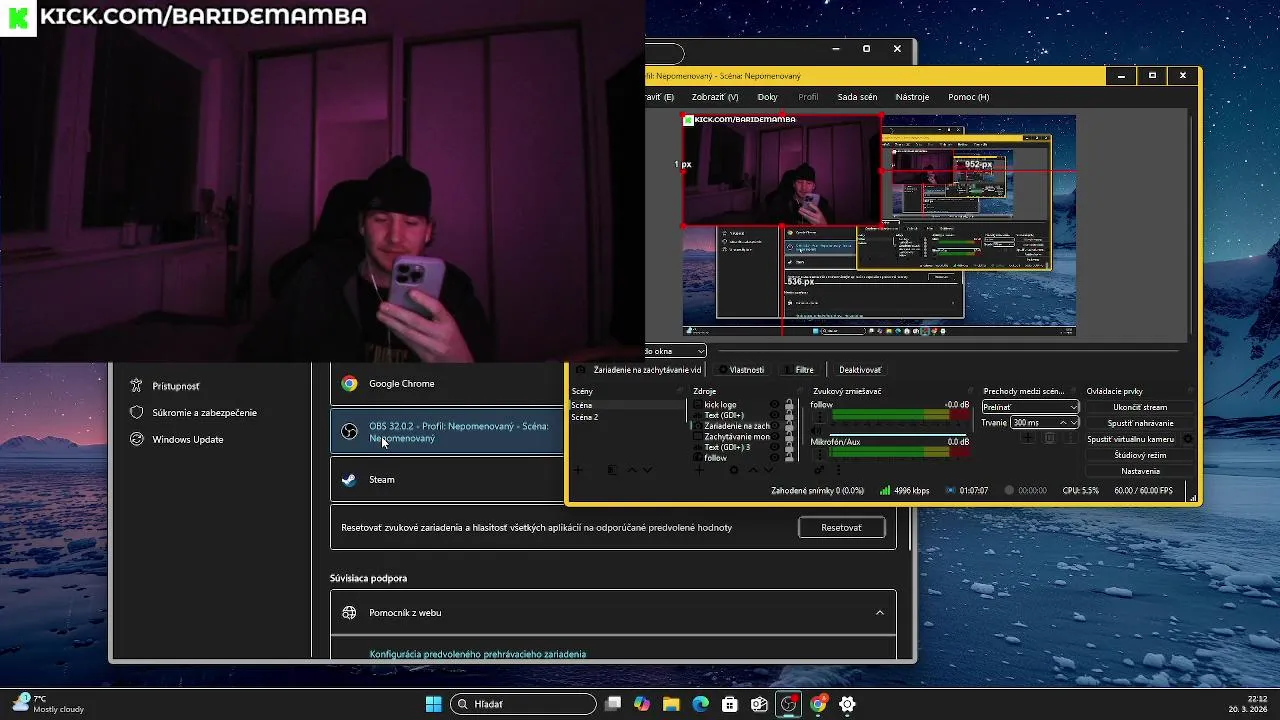Mute the follow audio track
The width and height of the screenshot is (1280, 720).
[816, 431]
